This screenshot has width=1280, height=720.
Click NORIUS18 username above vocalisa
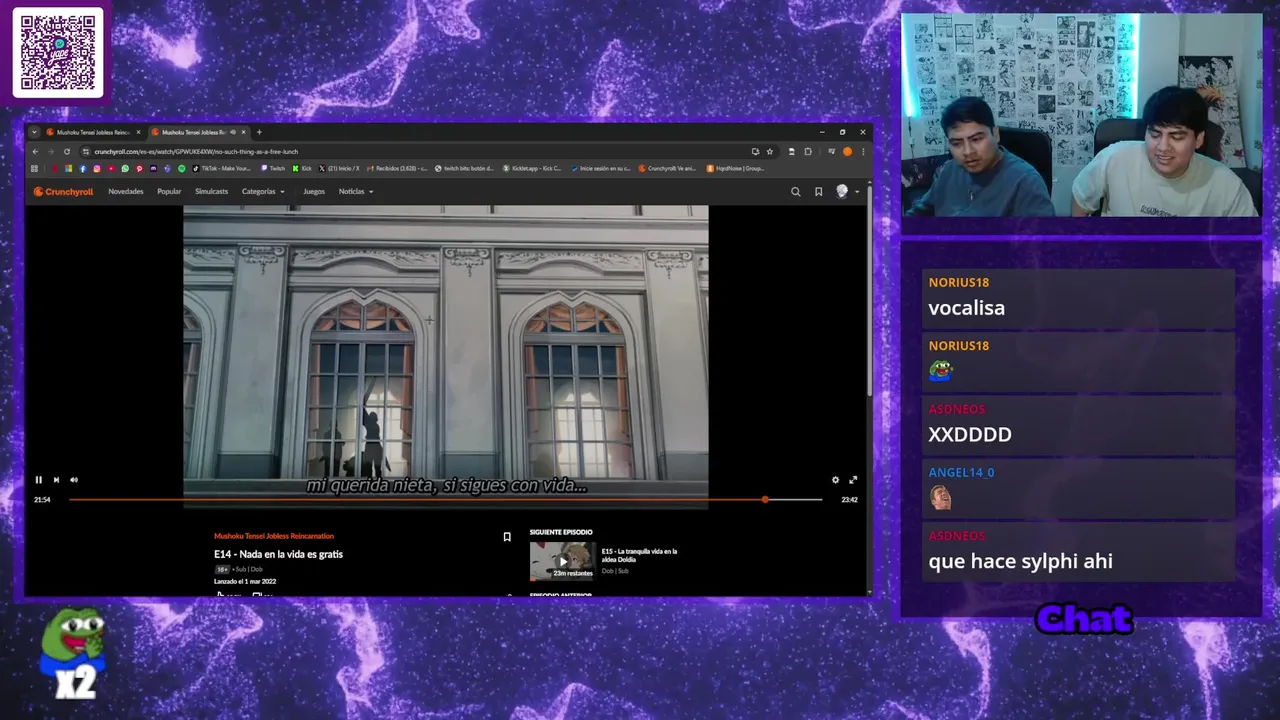pos(959,282)
